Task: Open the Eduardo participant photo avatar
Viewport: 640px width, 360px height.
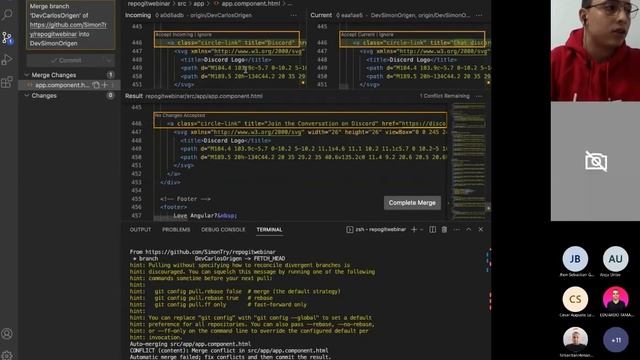Action: [616, 299]
